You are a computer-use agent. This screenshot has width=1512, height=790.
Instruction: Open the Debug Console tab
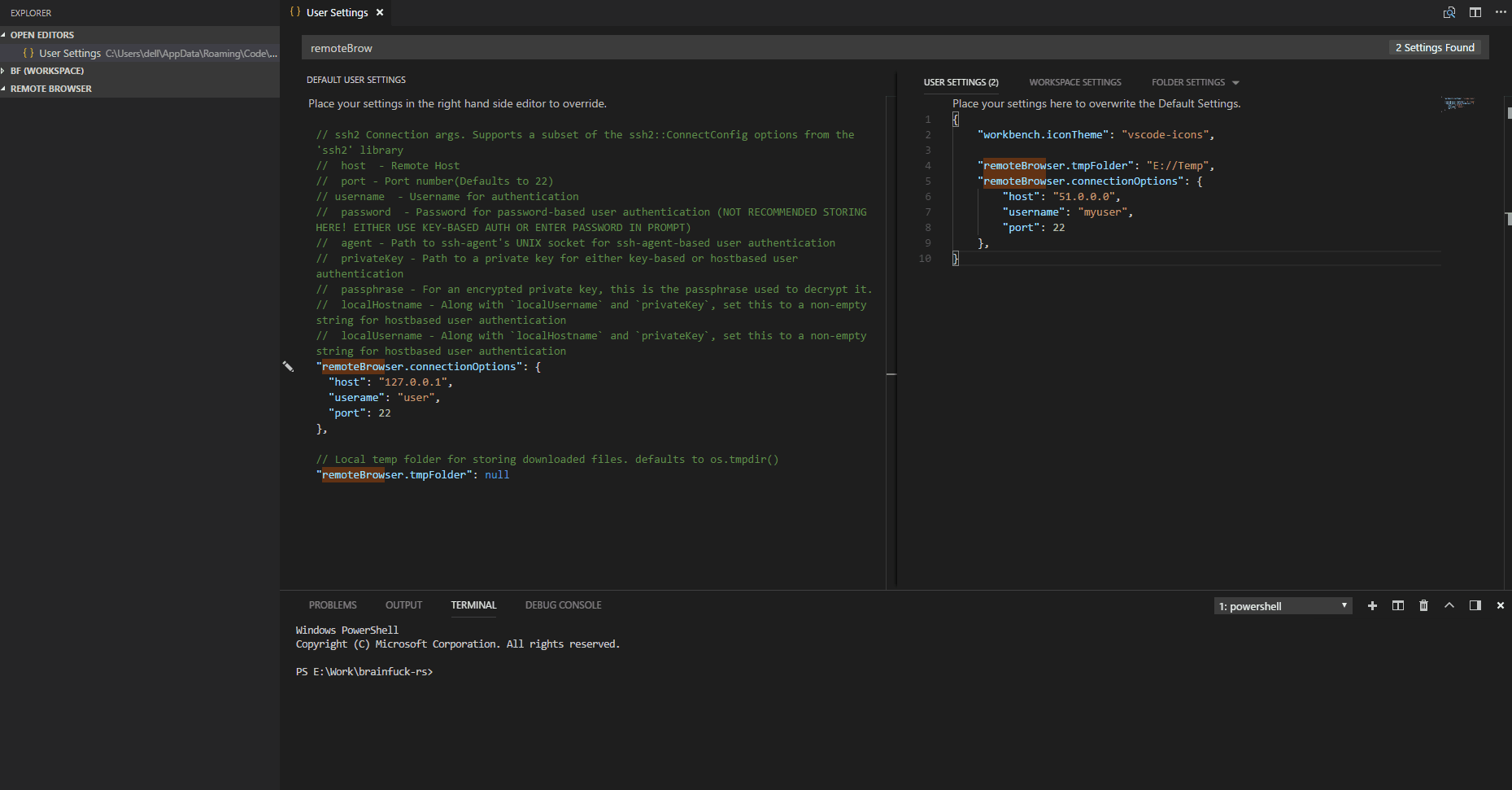click(x=563, y=605)
